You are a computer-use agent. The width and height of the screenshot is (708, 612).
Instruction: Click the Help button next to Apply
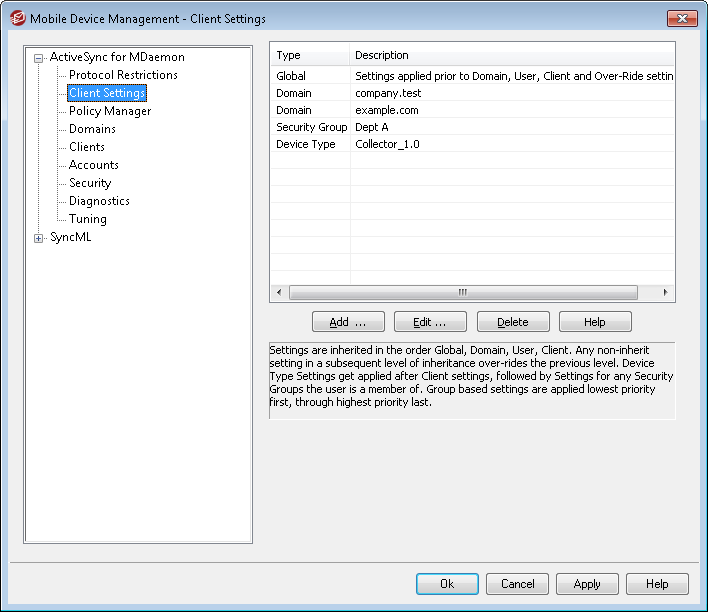[657, 584]
